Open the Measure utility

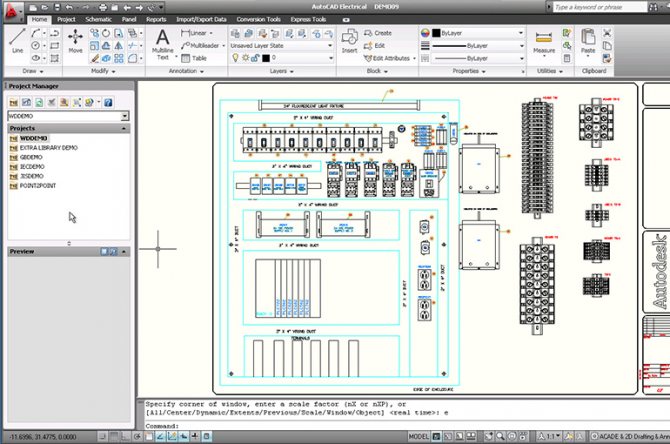544,42
